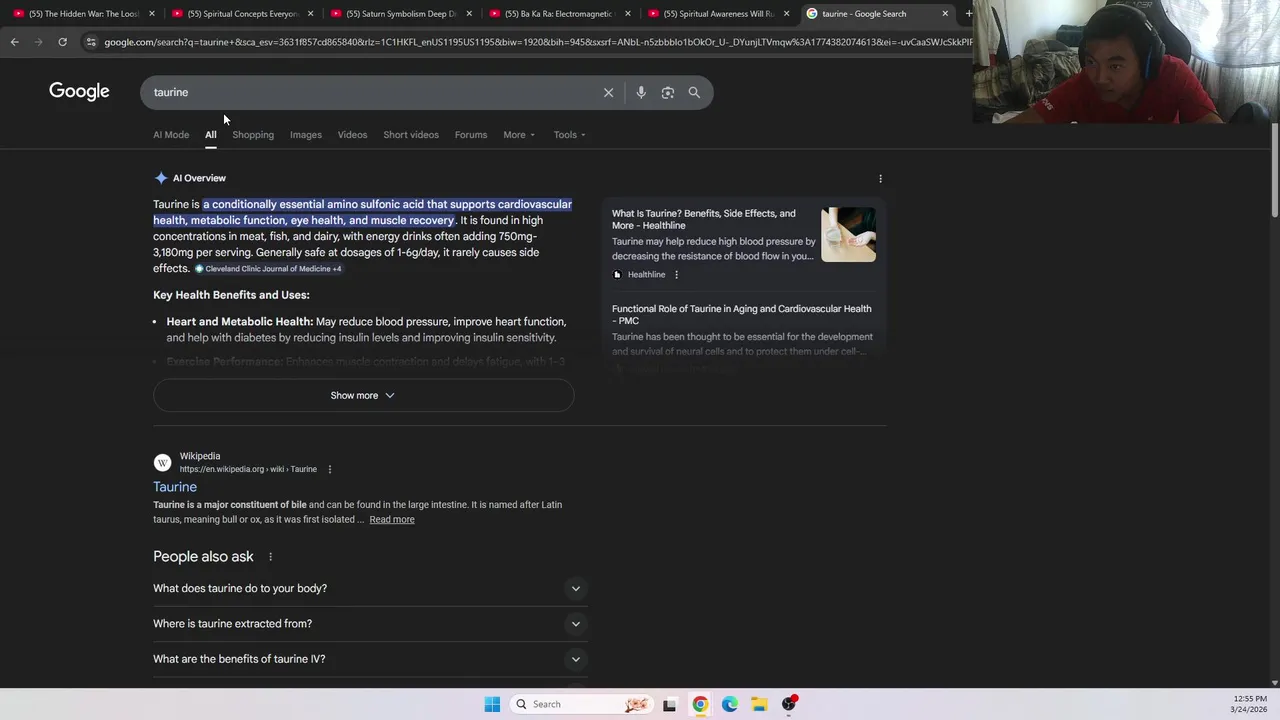Switch to AI Mode tab

(x=171, y=134)
